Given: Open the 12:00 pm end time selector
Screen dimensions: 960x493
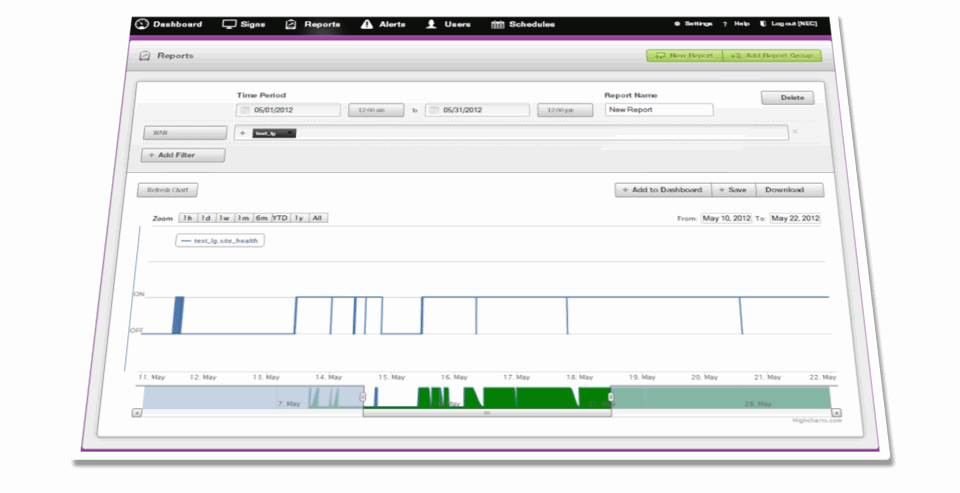Looking at the screenshot, I should click(x=565, y=110).
